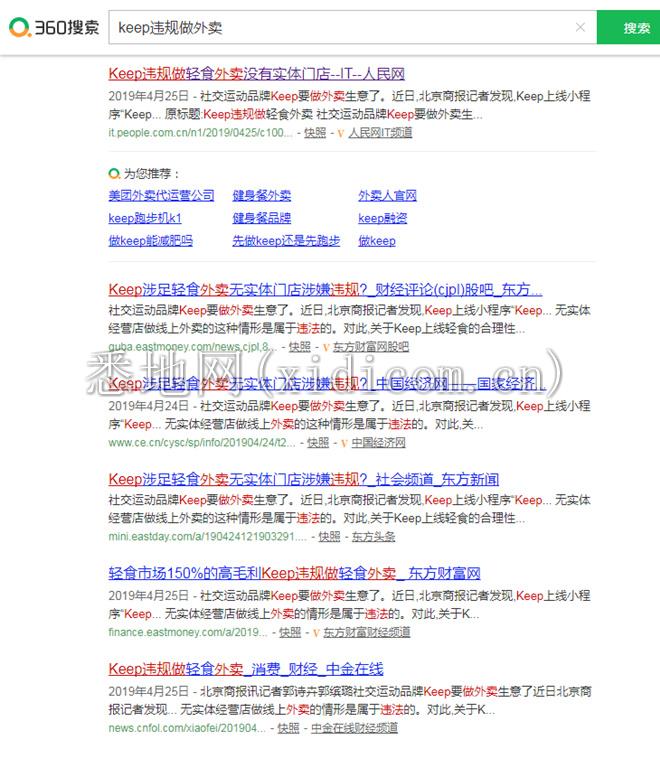Click 人民网IT频道 source link
Viewport: 660px width, 761px height.
coord(380,132)
